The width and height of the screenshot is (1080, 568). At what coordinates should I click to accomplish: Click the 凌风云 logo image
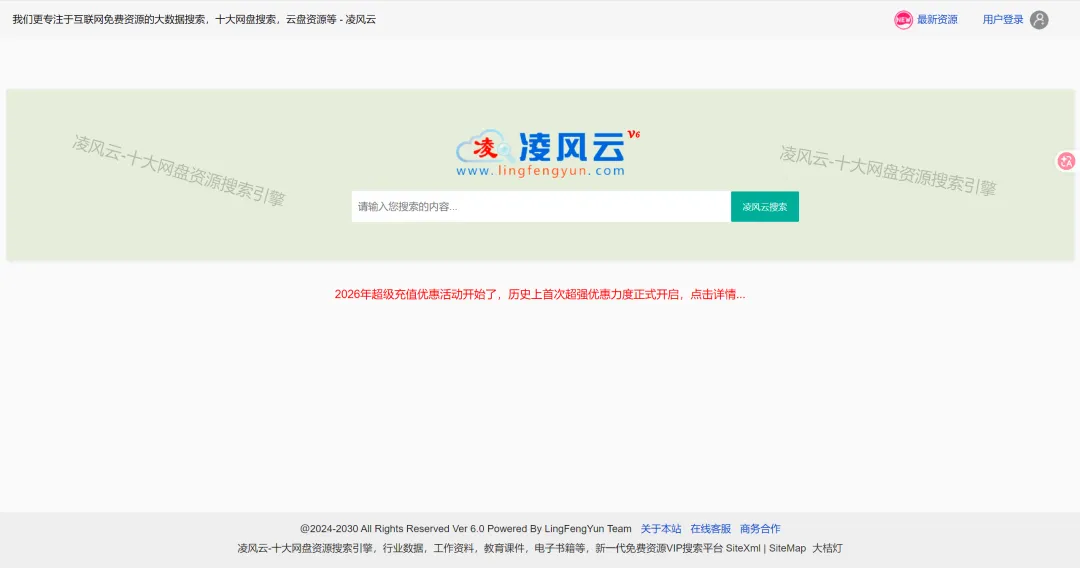pyautogui.click(x=548, y=154)
